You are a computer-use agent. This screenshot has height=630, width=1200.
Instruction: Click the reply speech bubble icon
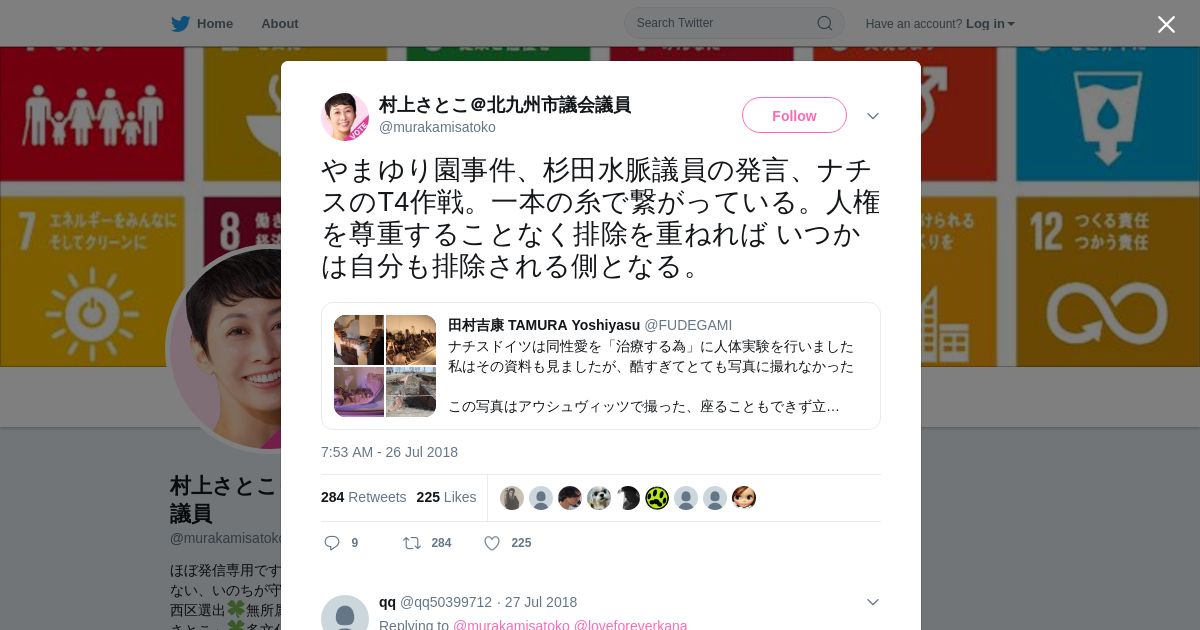point(332,543)
